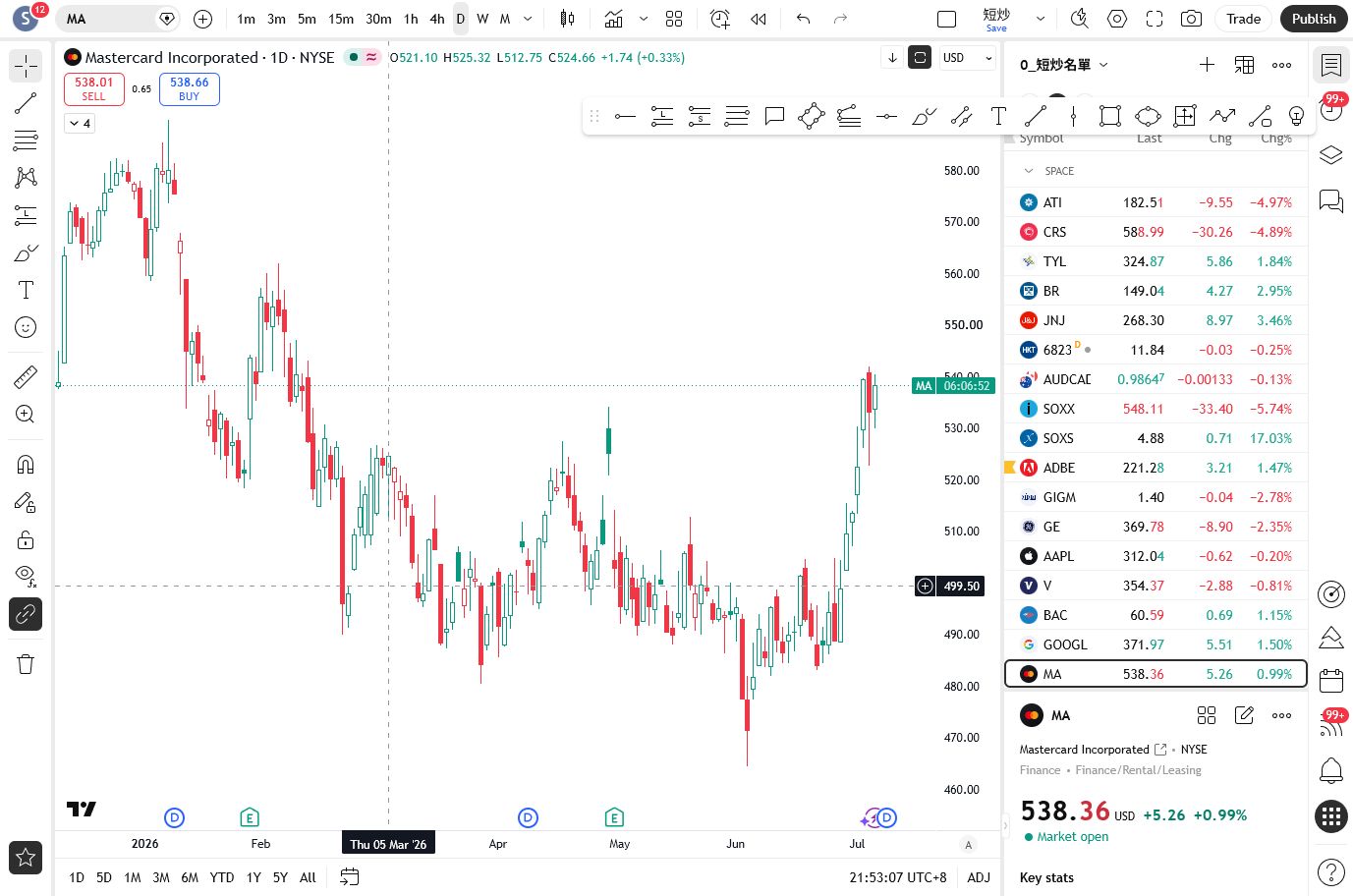Remove objects with the trash icon
This screenshot has height=896, width=1353.
pos(26,665)
